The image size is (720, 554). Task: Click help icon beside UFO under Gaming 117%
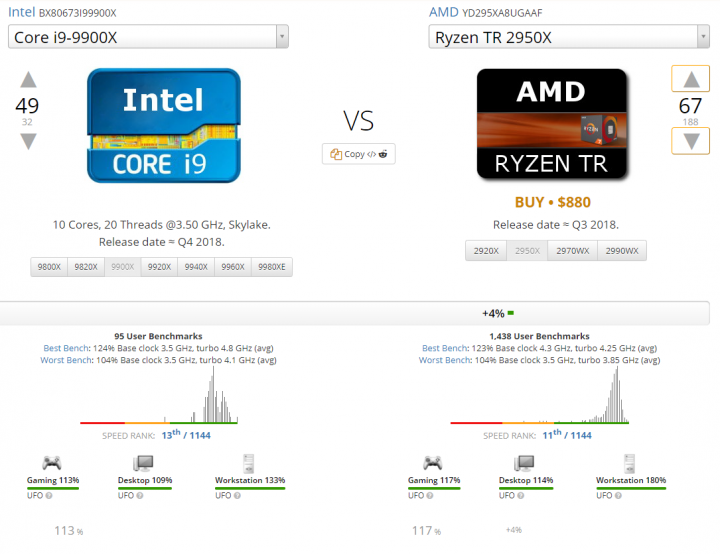pyautogui.click(x=430, y=496)
